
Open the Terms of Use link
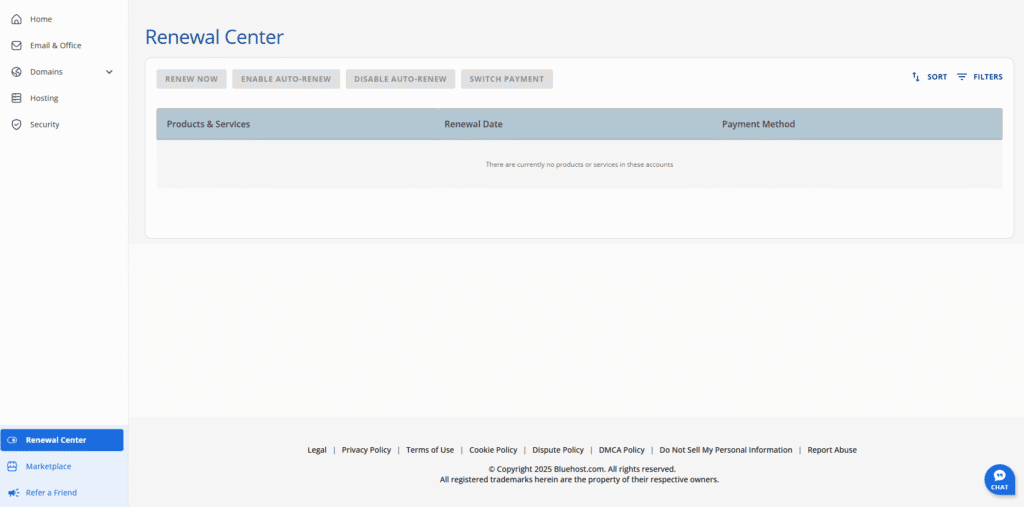coord(430,450)
